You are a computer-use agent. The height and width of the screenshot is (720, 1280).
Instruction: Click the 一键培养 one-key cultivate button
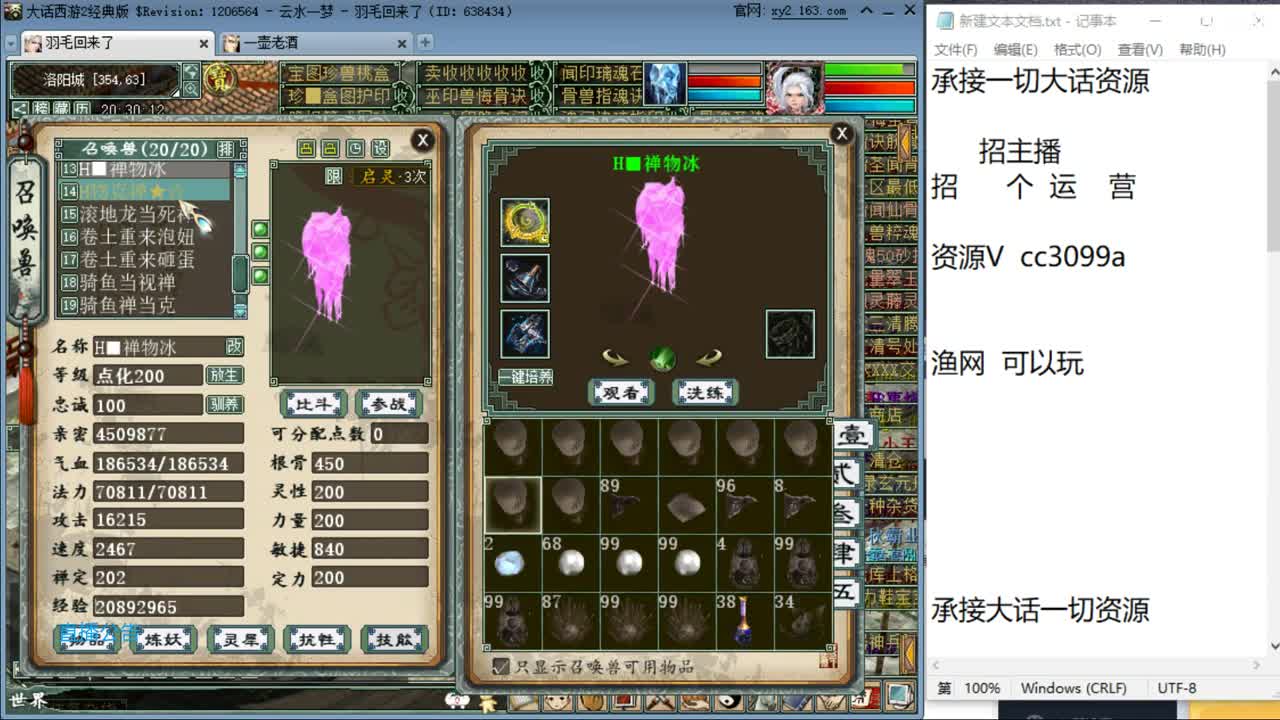coord(525,377)
